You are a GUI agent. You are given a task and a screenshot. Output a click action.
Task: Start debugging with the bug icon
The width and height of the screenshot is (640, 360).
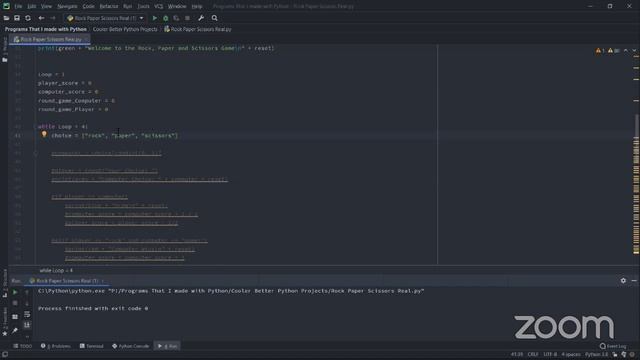tap(166, 18)
